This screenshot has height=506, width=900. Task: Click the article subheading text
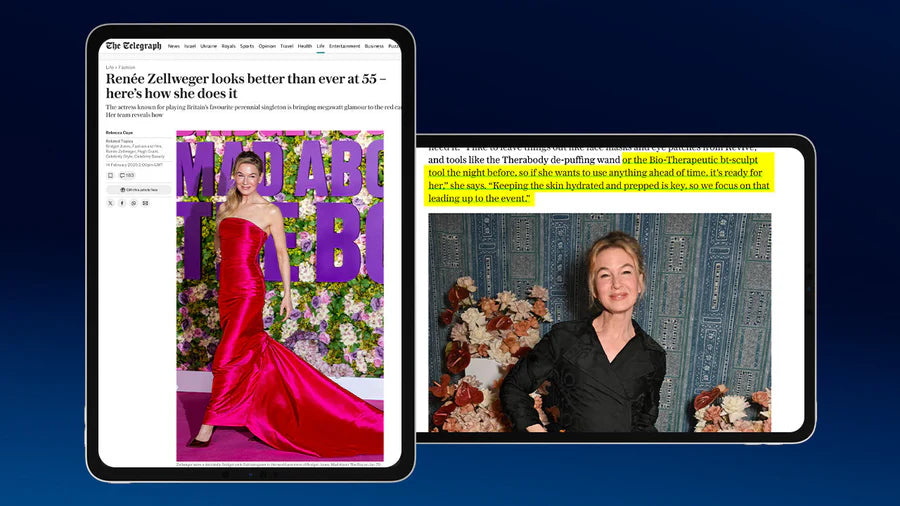click(253, 111)
